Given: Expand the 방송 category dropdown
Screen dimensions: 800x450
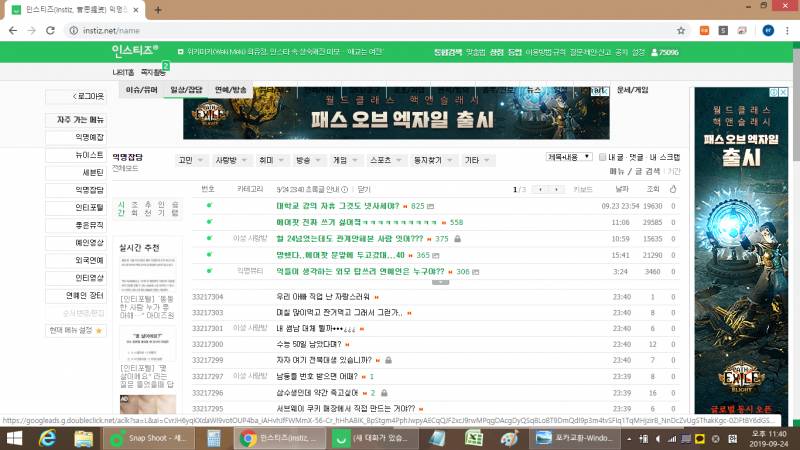Looking at the screenshot, I should (308, 160).
